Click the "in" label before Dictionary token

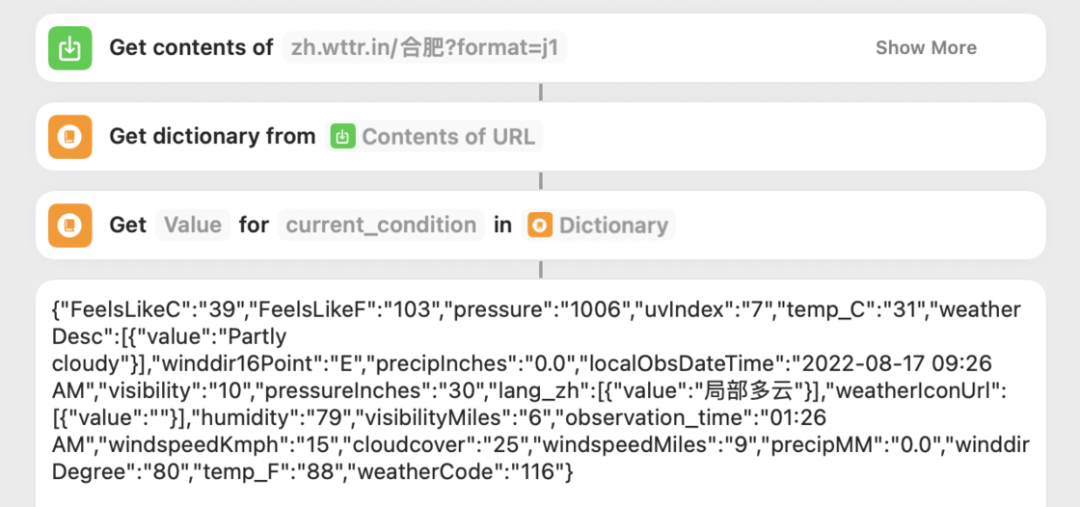click(502, 225)
